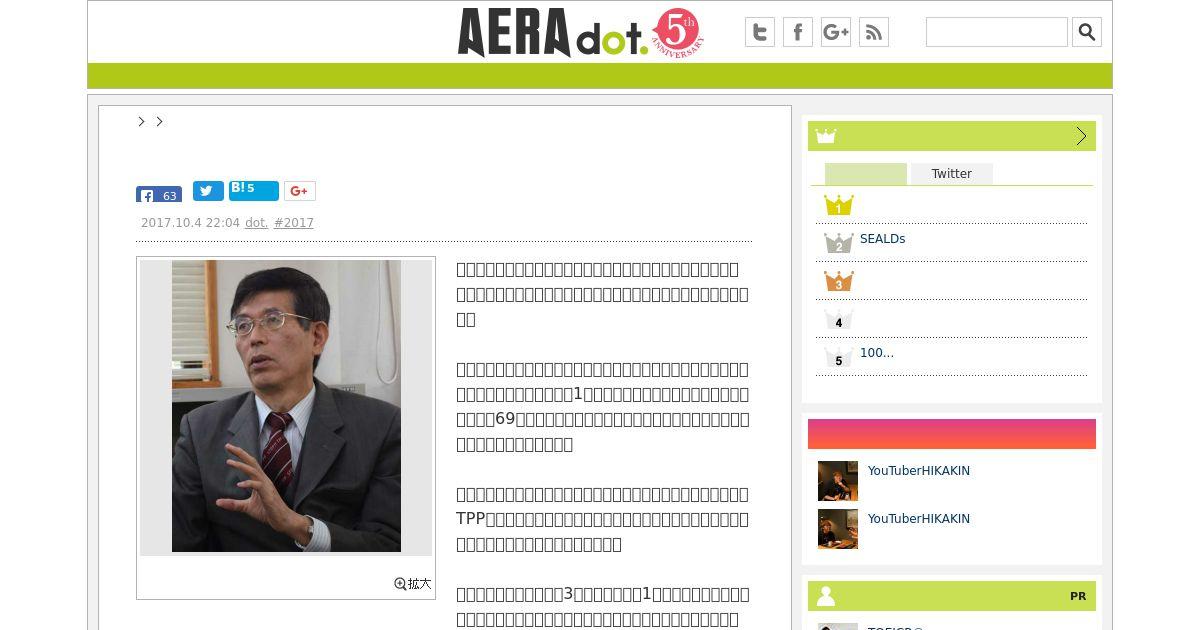Open the RSS feed icon in header

874,32
